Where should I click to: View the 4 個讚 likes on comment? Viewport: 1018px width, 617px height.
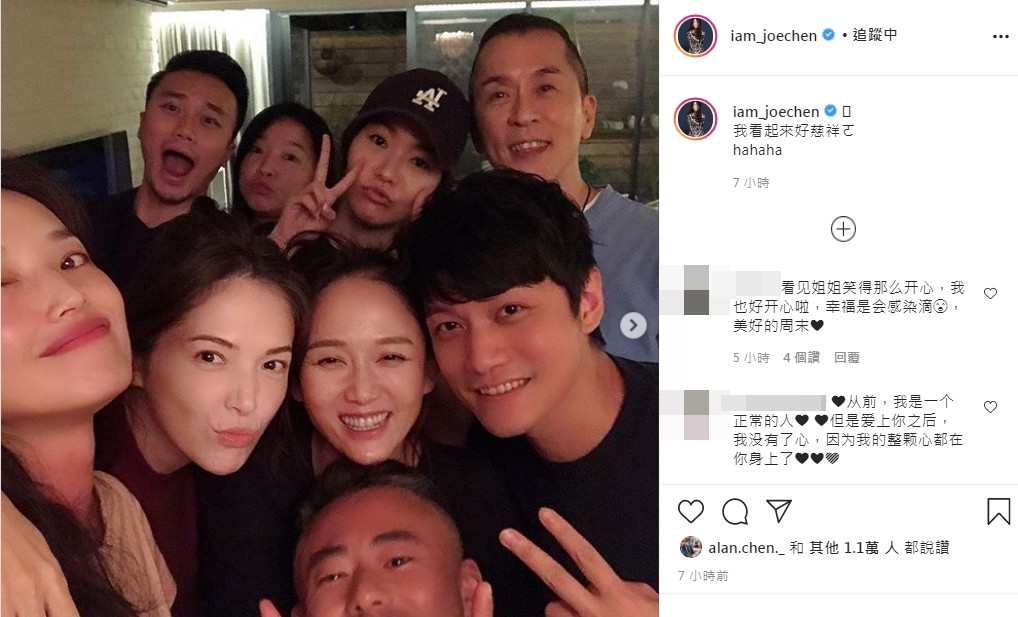801,357
